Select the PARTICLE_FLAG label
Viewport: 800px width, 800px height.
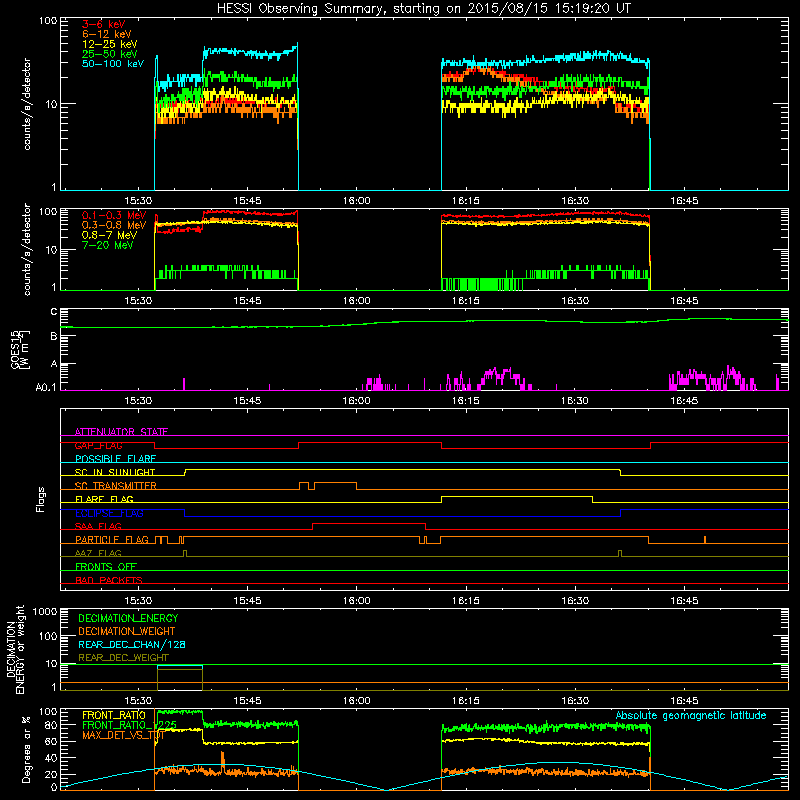pyautogui.click(x=112, y=540)
